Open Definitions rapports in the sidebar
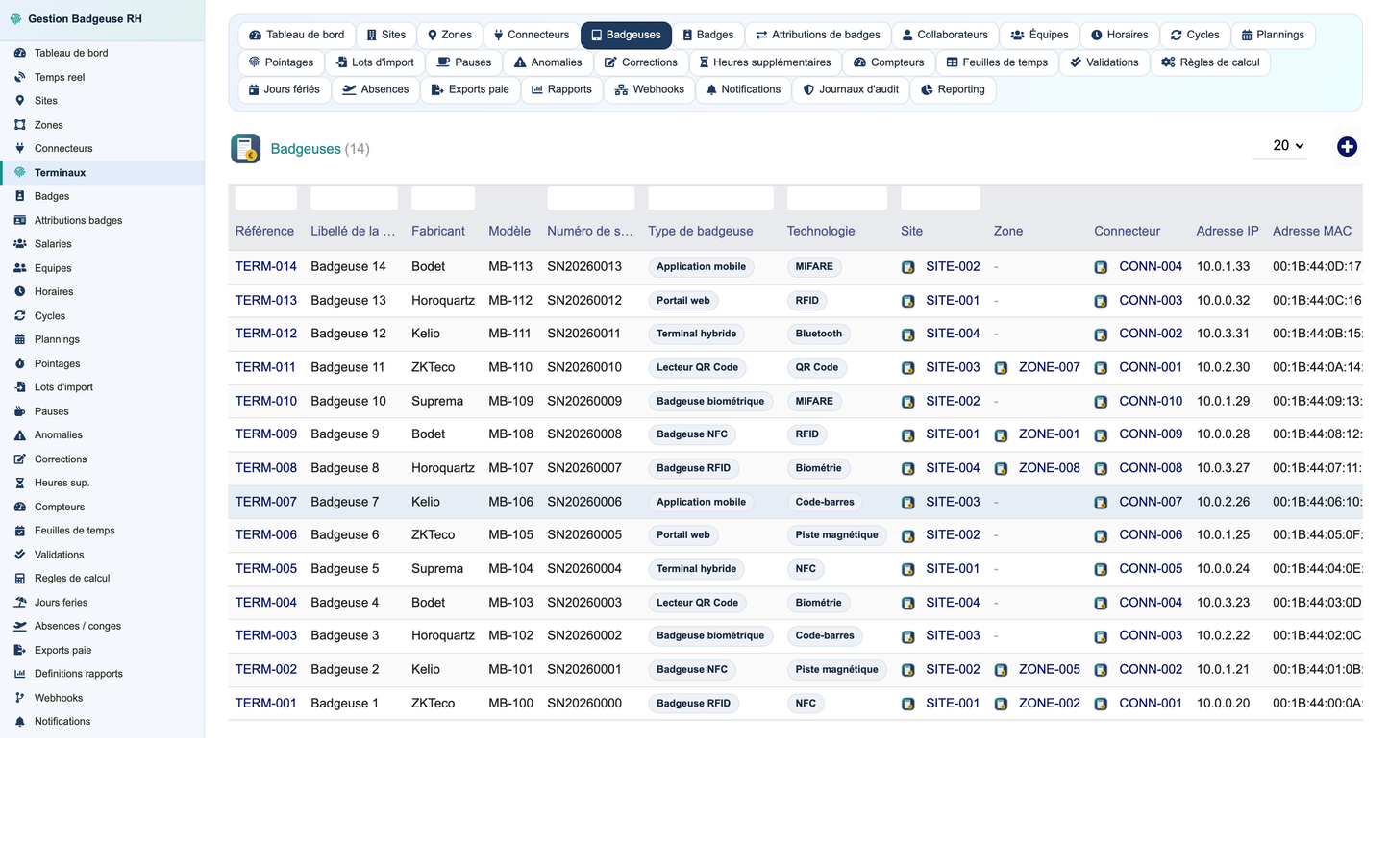1389x868 pixels. click(79, 674)
